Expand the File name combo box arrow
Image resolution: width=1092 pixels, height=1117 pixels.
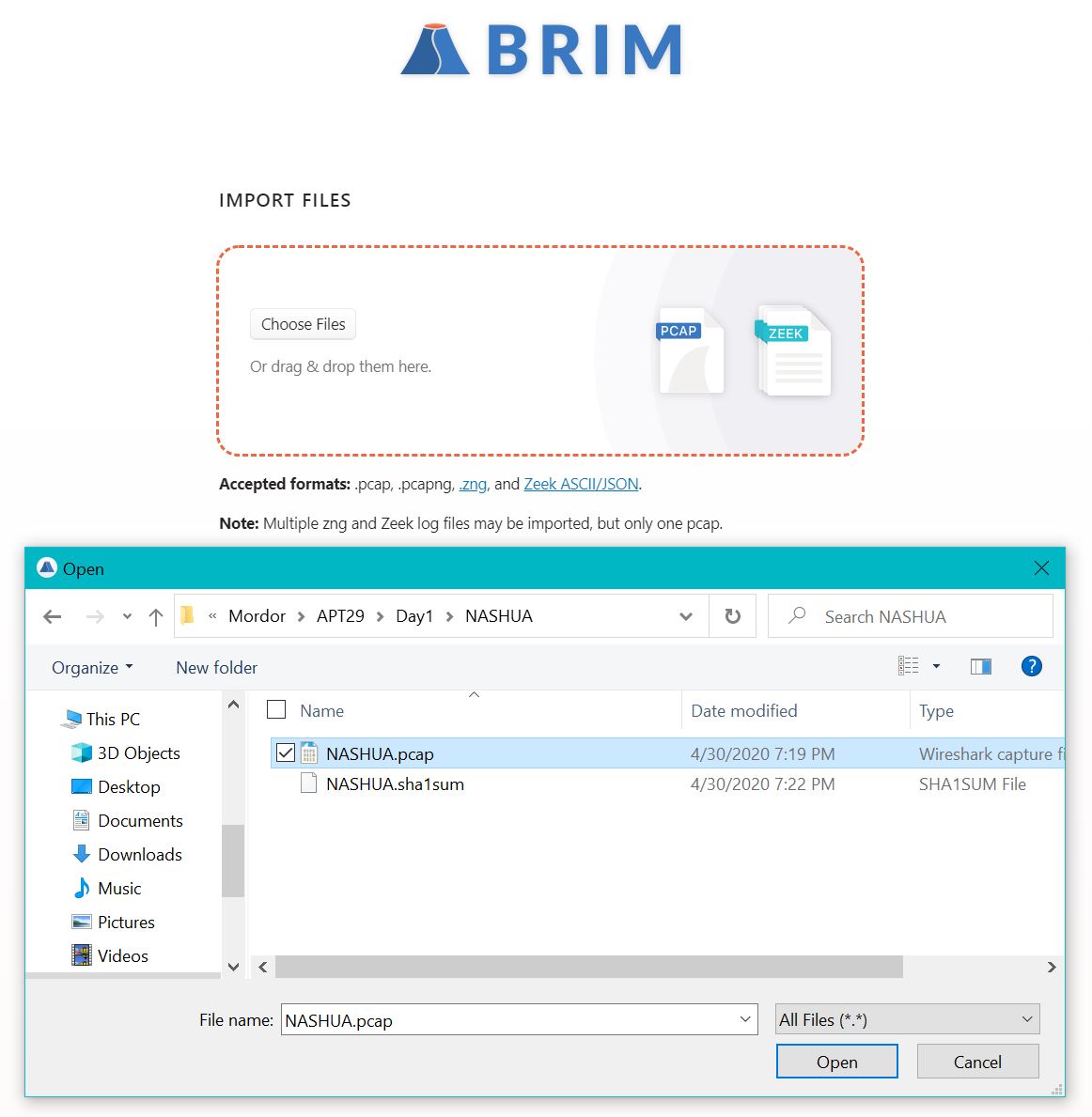(745, 1018)
